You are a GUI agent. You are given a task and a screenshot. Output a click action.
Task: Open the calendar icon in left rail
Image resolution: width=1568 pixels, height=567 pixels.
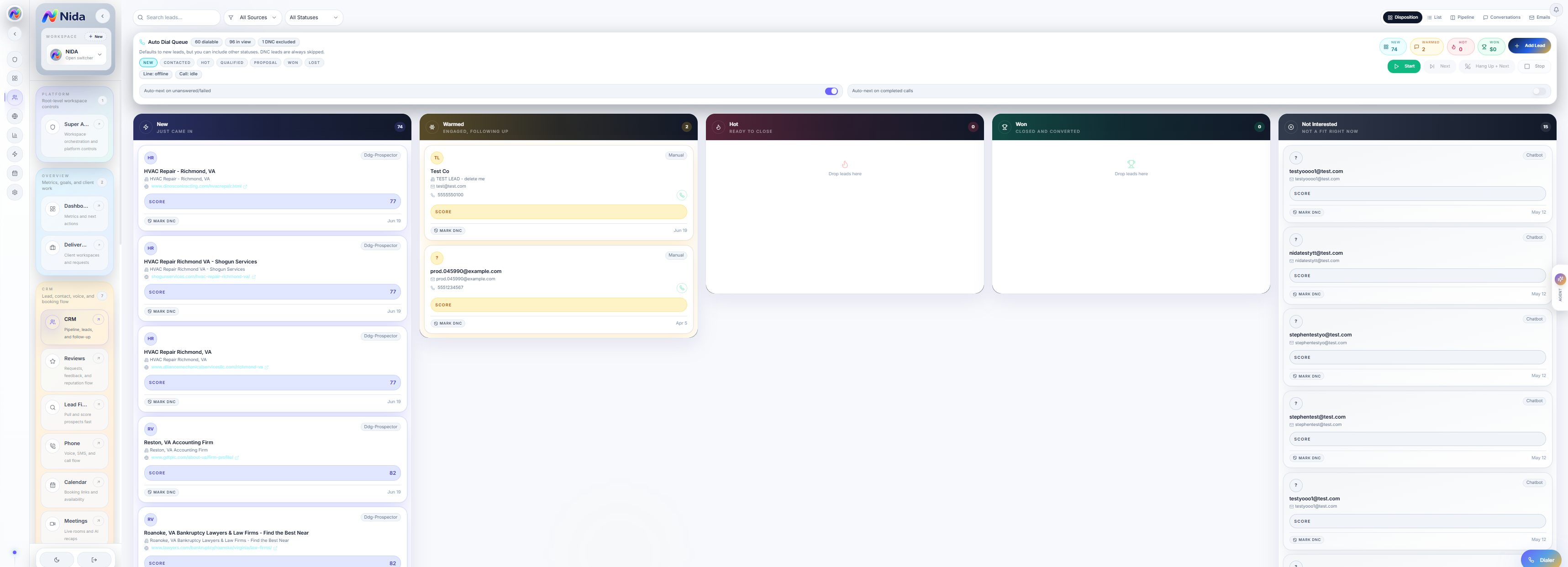point(15,173)
